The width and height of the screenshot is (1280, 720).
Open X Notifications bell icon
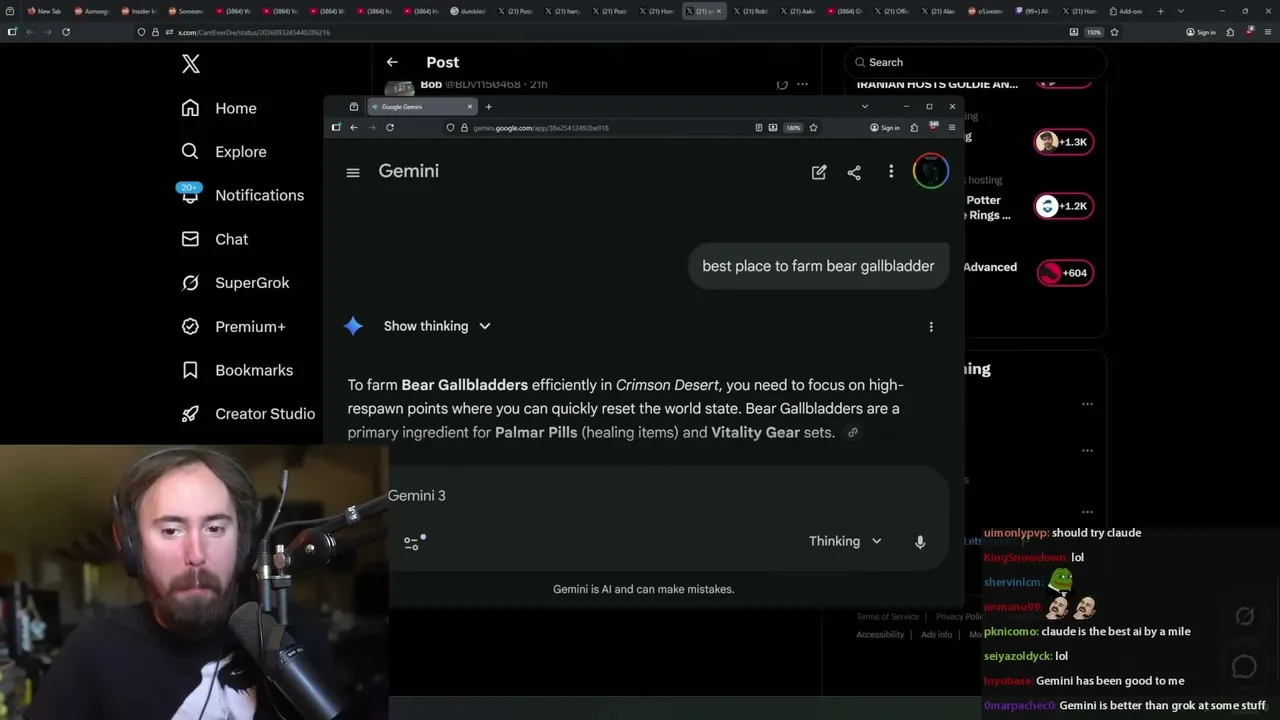(x=190, y=194)
